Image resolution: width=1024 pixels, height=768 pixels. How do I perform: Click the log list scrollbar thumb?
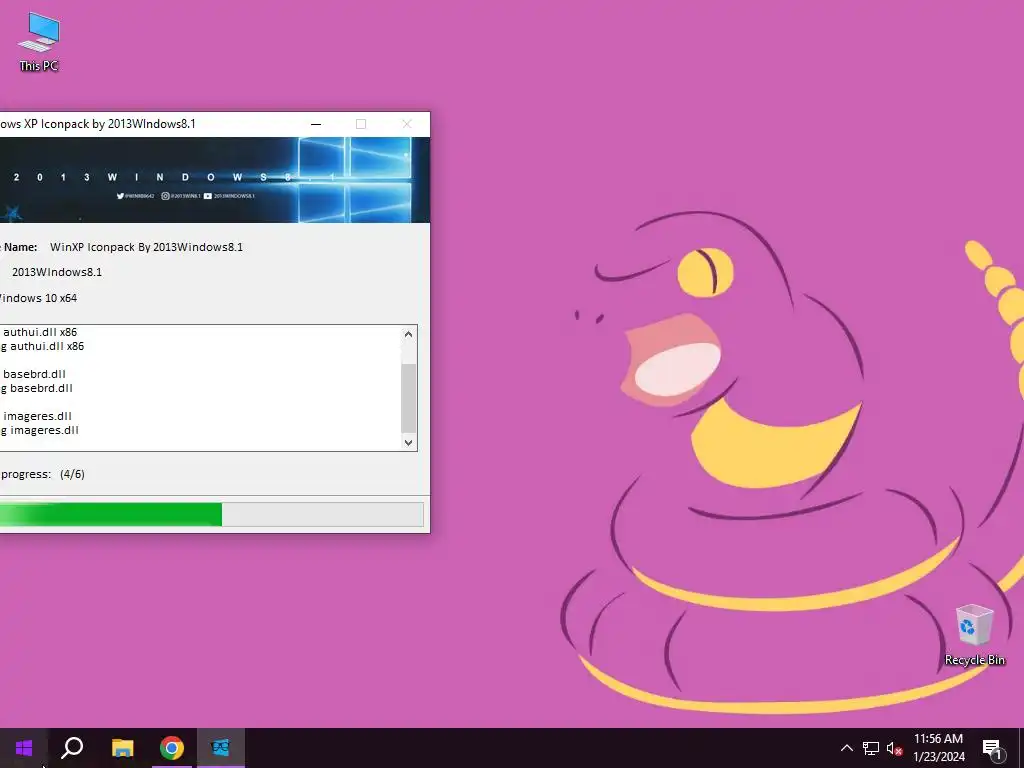[x=409, y=398]
